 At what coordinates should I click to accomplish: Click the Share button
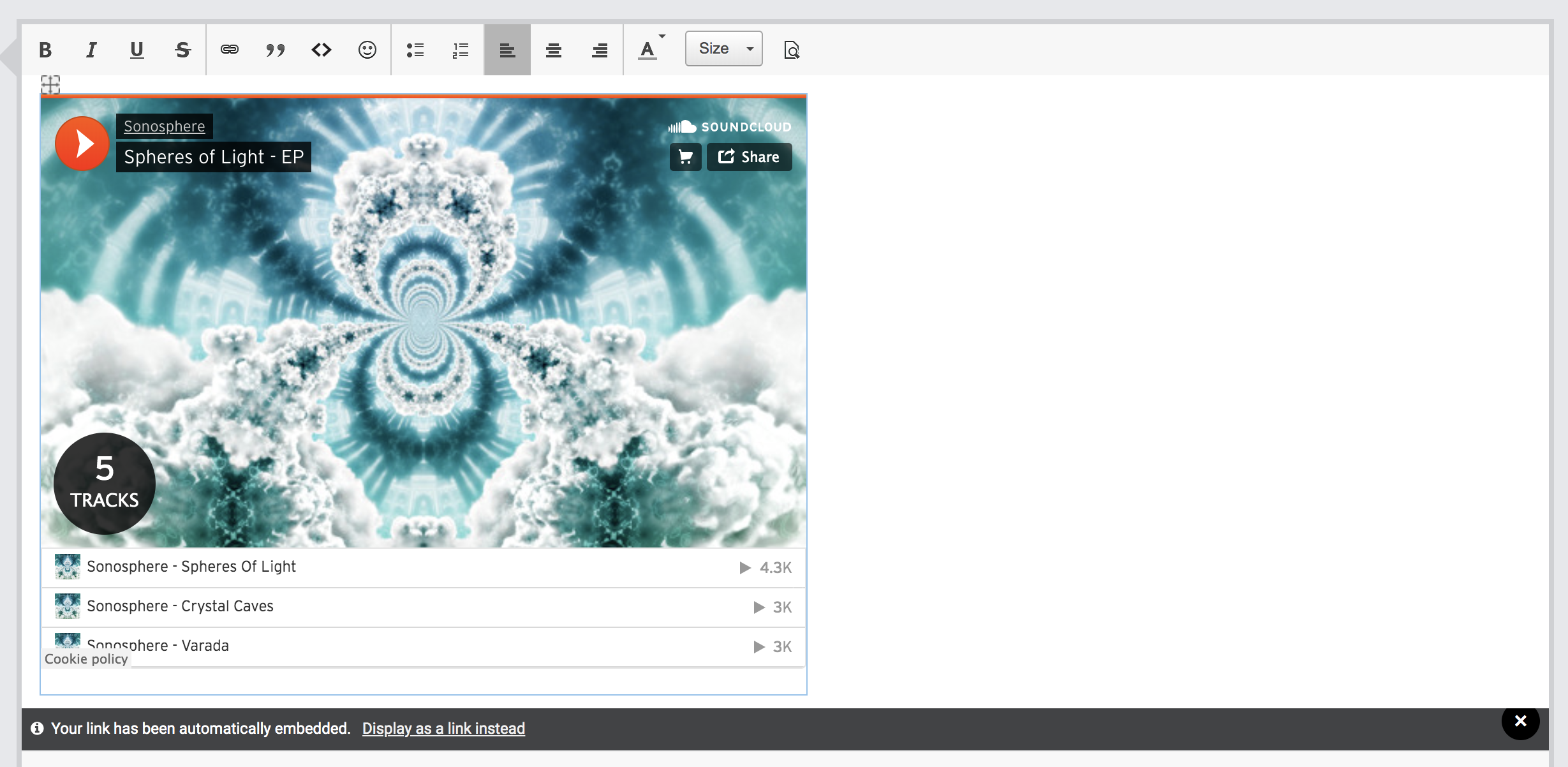750,157
